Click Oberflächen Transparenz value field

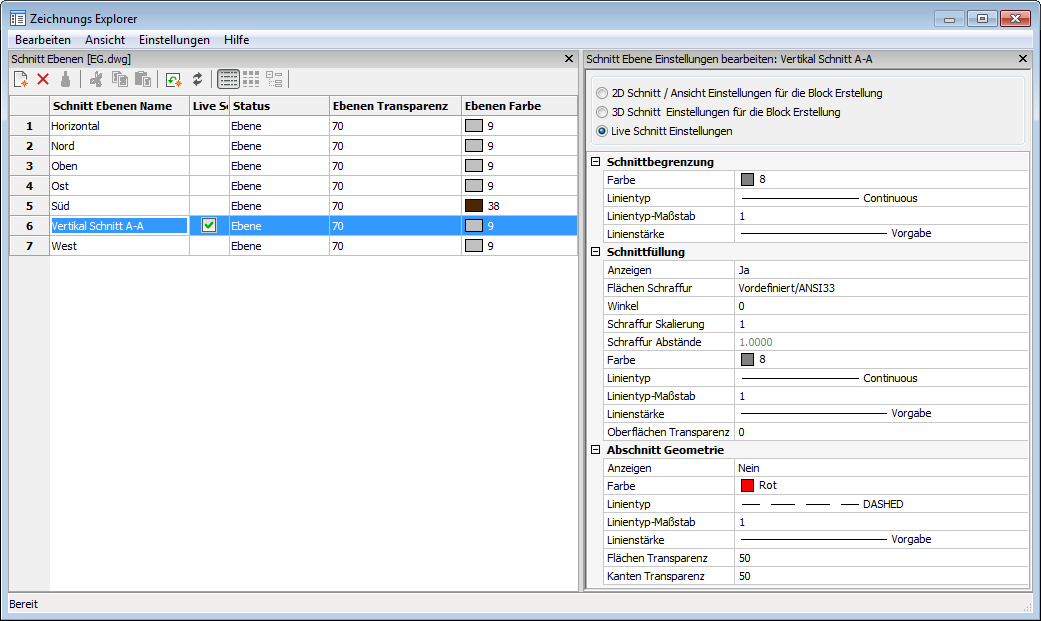coord(881,432)
